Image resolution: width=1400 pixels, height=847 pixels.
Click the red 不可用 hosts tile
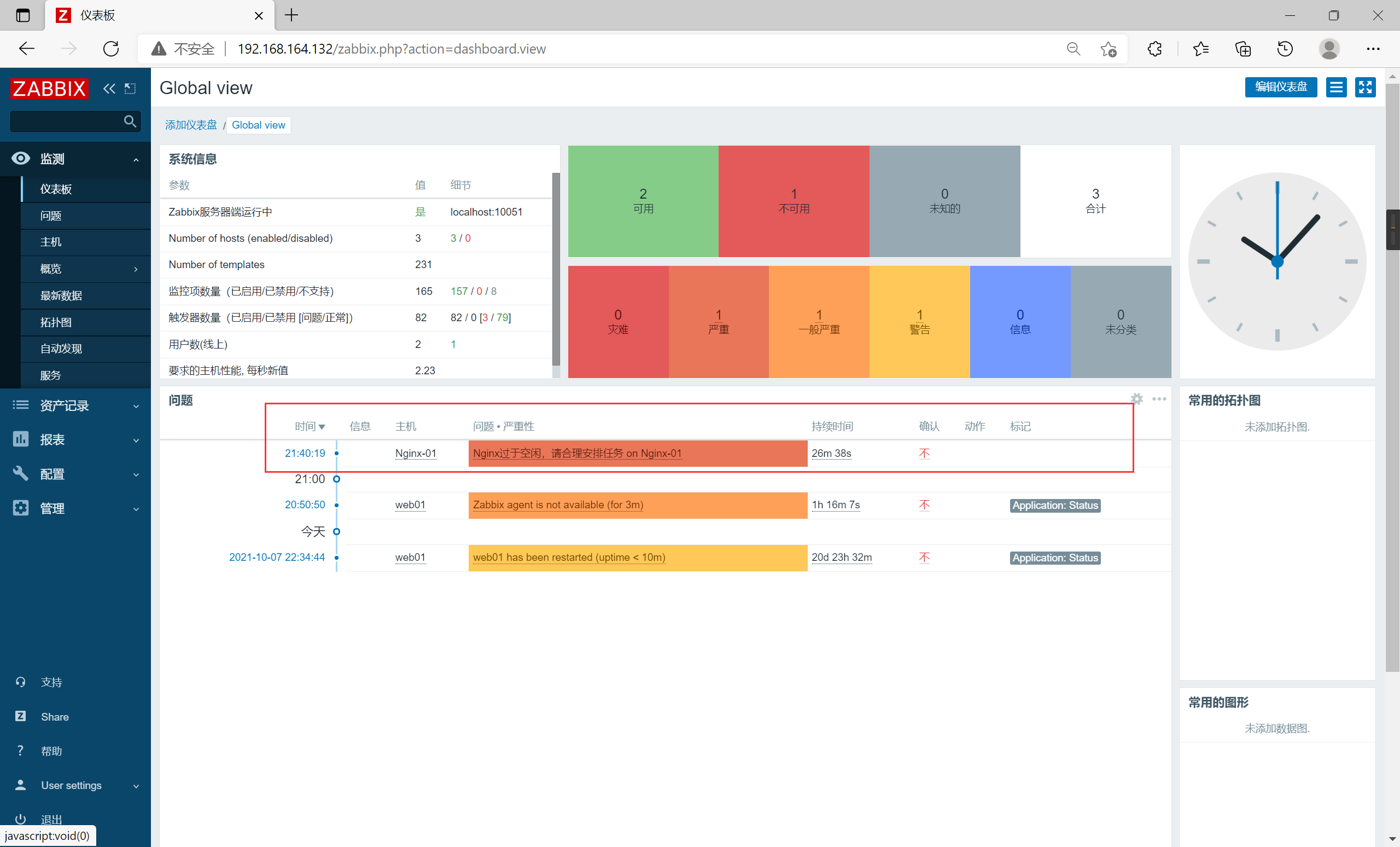click(x=793, y=201)
